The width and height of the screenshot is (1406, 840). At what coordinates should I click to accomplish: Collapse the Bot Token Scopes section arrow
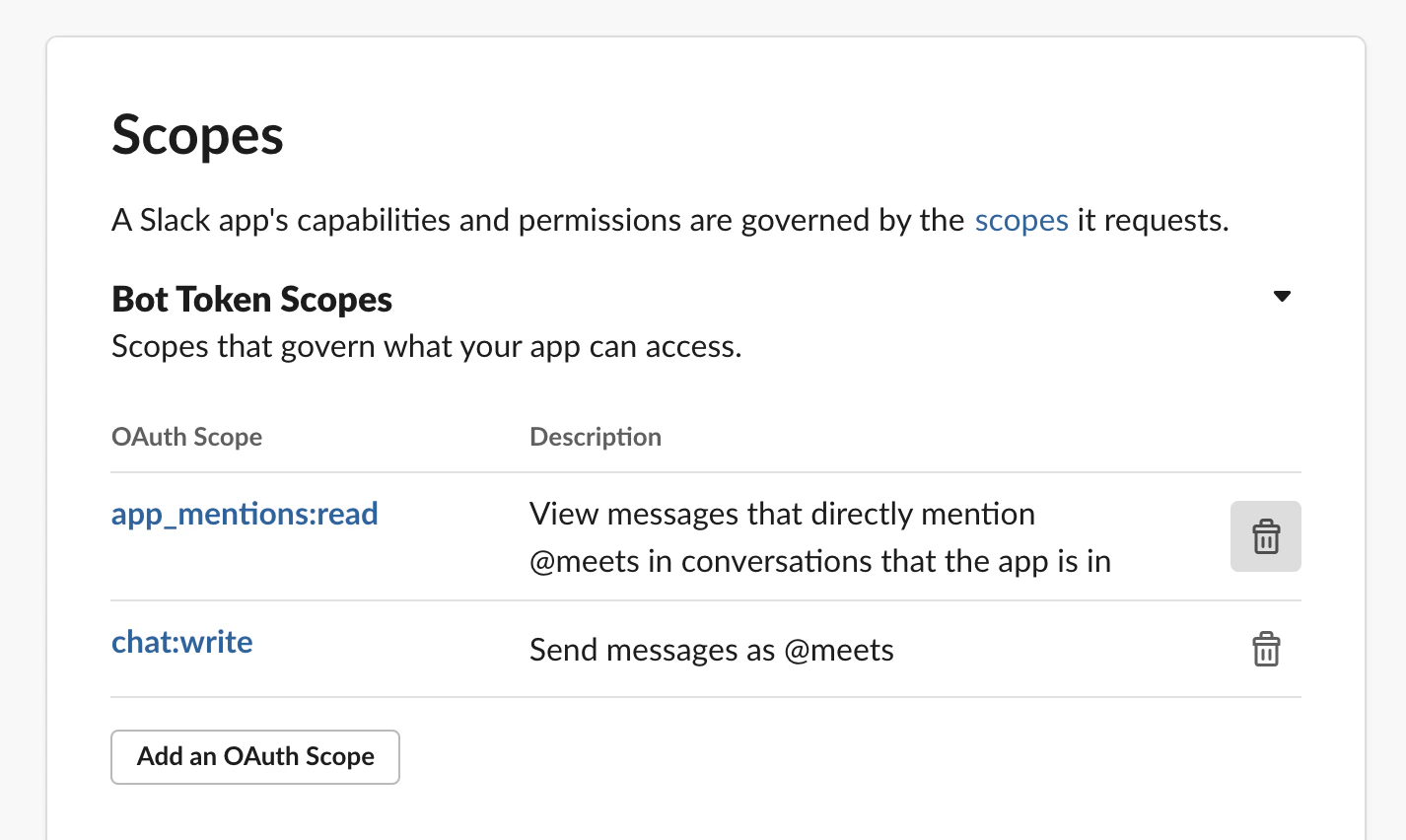click(1282, 297)
